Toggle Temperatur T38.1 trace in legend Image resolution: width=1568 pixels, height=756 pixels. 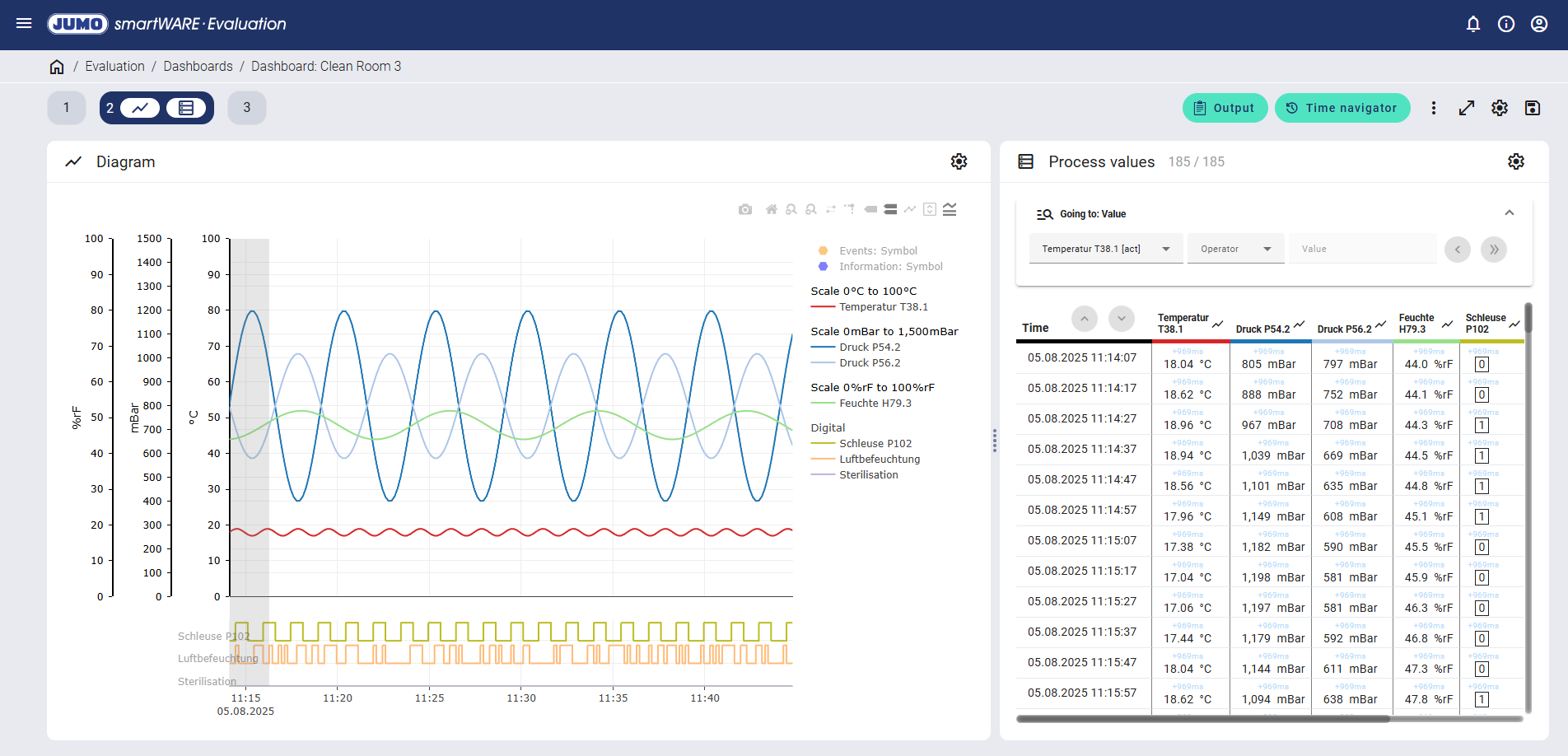click(883, 307)
